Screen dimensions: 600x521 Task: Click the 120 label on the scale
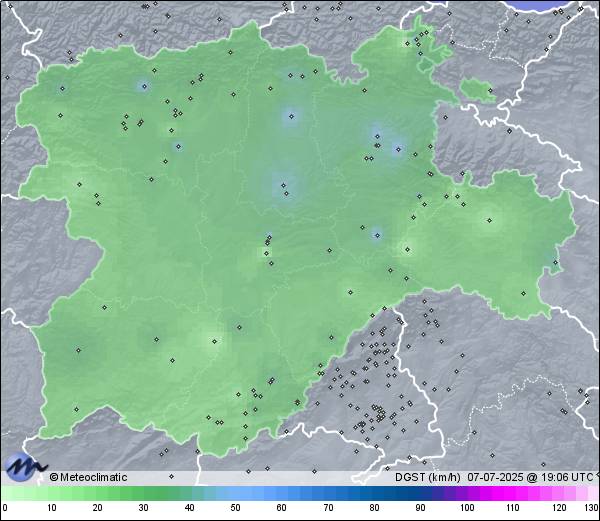click(x=559, y=508)
